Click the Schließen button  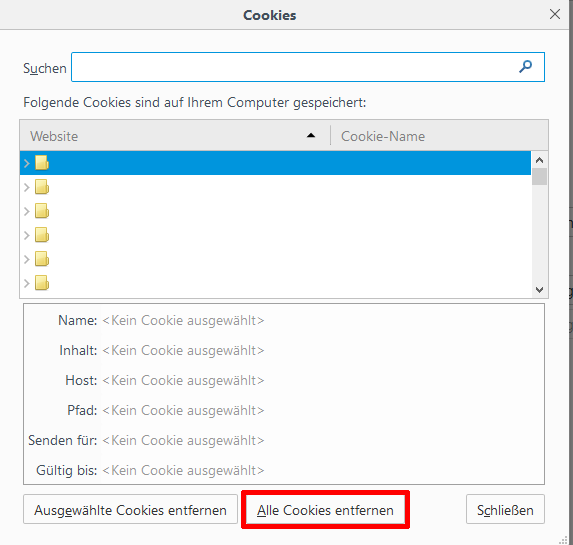pyautogui.click(x=505, y=510)
